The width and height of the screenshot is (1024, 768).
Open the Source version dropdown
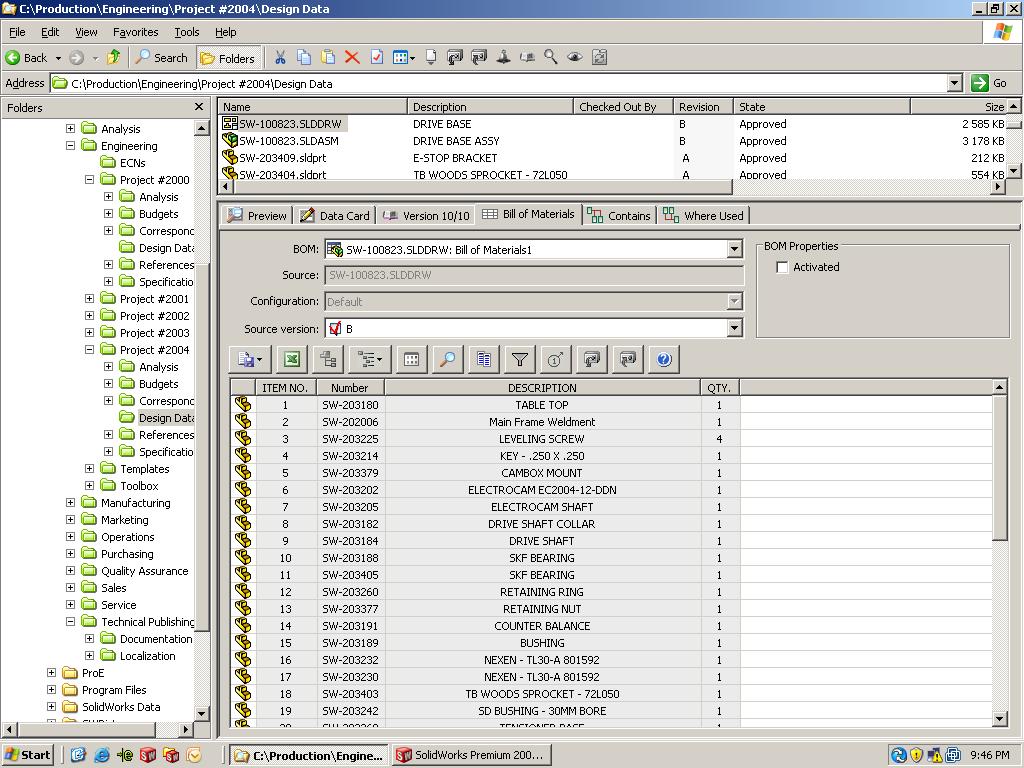pos(734,328)
